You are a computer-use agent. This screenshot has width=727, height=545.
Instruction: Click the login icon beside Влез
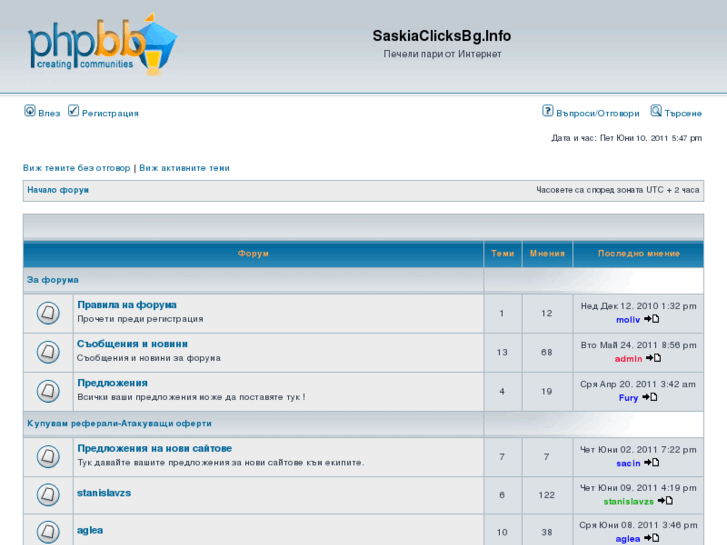30,111
